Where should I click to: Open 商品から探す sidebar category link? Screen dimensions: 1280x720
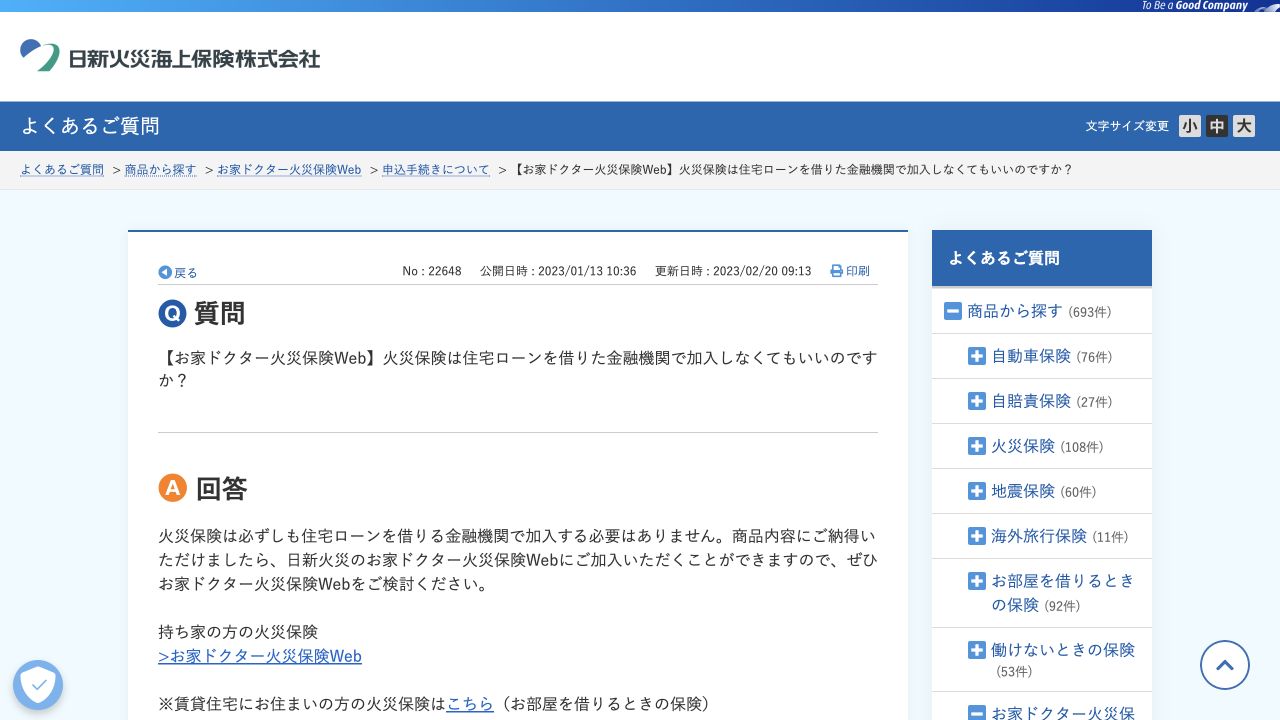coord(1015,311)
